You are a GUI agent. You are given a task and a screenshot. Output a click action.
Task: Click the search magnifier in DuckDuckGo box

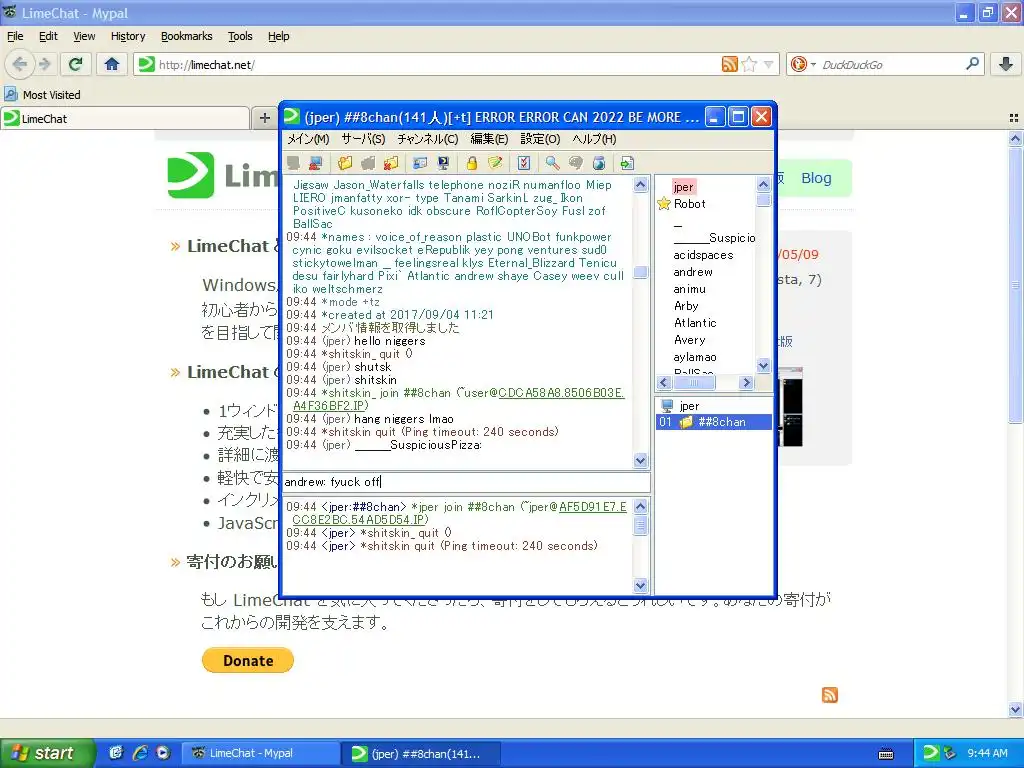click(972, 64)
